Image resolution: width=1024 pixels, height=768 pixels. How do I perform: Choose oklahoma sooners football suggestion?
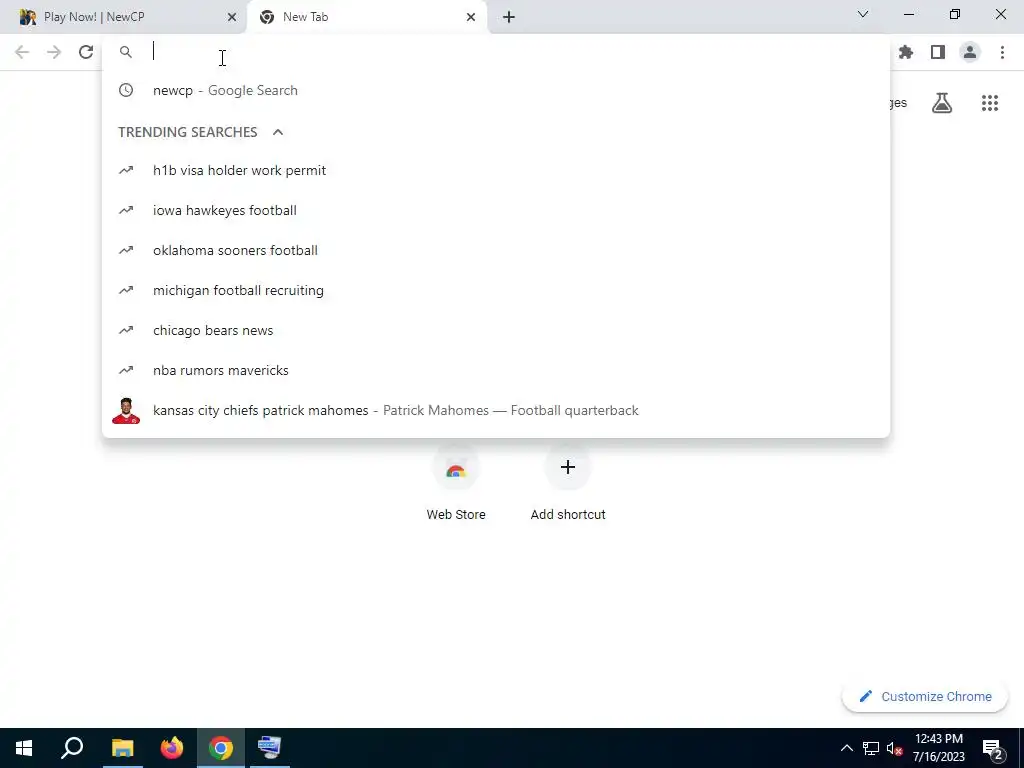[x=496, y=250]
